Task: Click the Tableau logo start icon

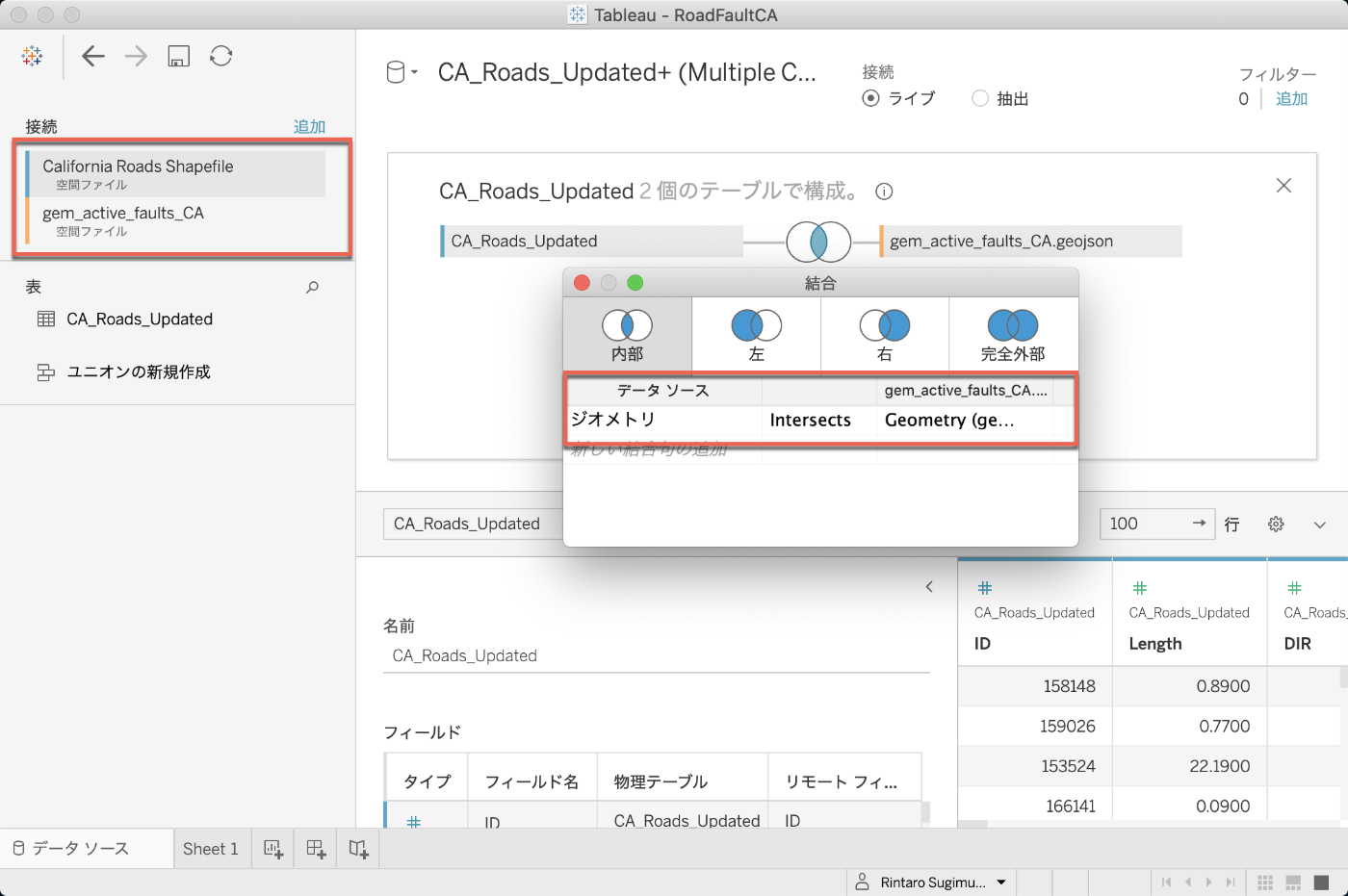Action: [x=32, y=57]
